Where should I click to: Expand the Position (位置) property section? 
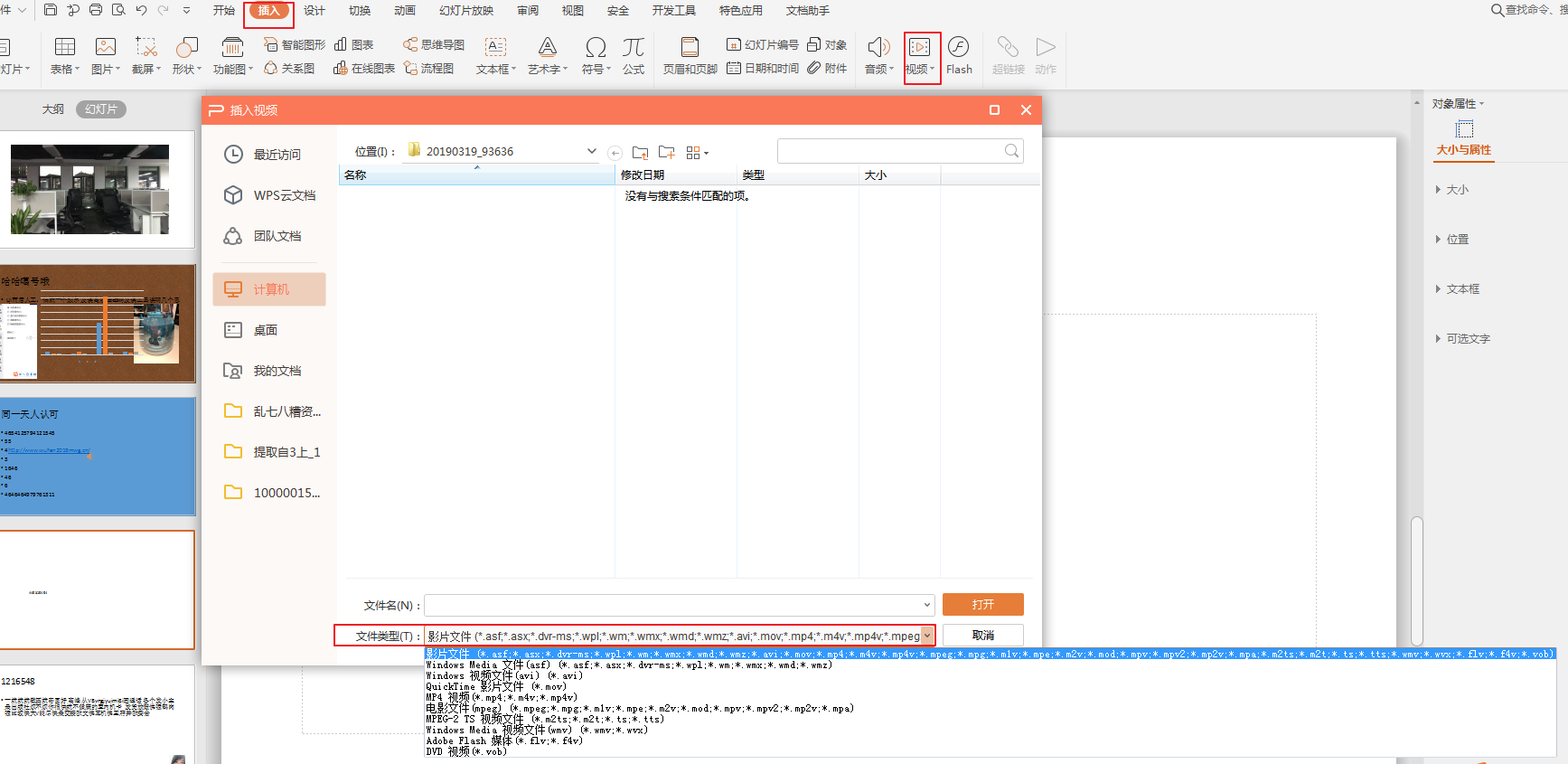(1451, 240)
